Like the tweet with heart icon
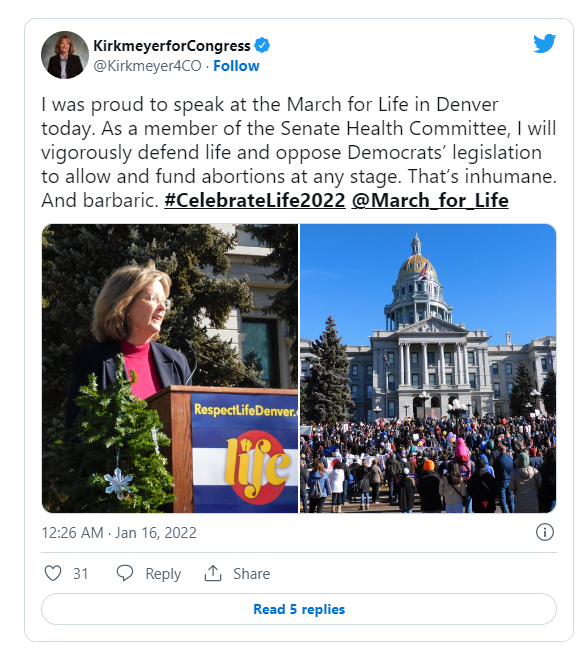585x655 pixels. pos(53,573)
